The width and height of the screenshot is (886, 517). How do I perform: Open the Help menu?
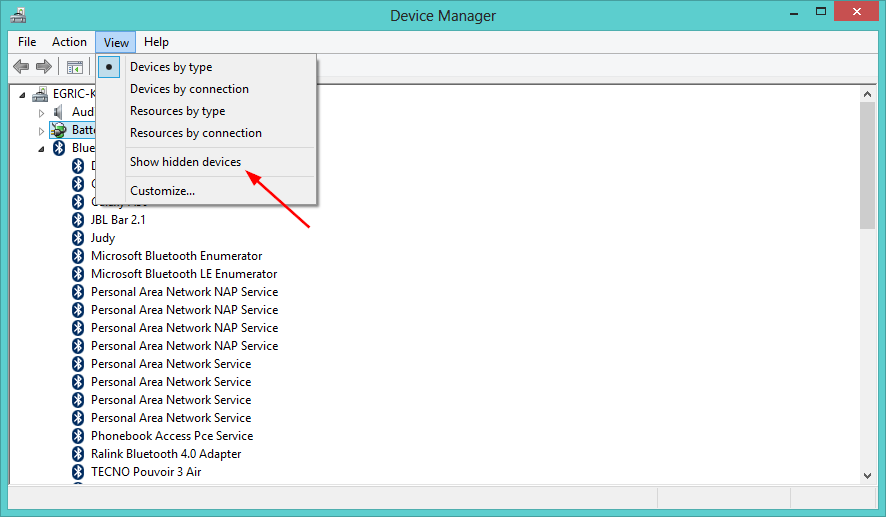(156, 42)
